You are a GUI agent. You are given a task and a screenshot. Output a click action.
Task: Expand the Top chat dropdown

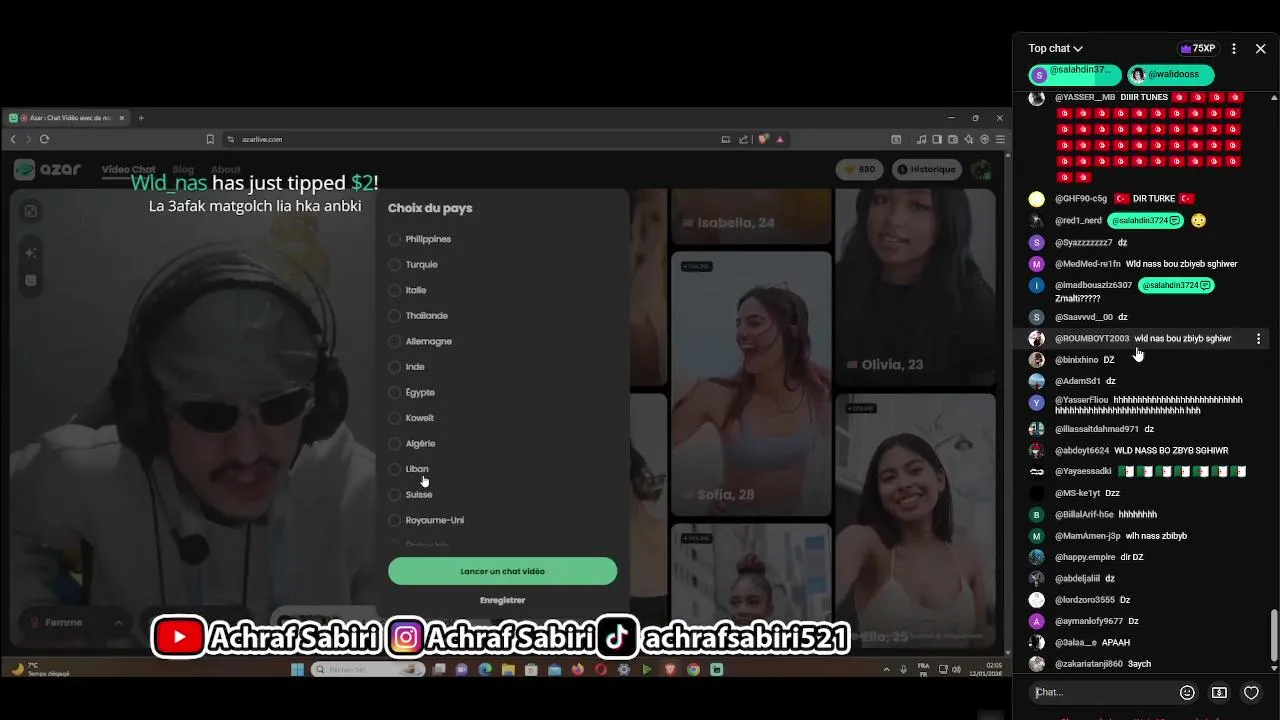(1055, 48)
